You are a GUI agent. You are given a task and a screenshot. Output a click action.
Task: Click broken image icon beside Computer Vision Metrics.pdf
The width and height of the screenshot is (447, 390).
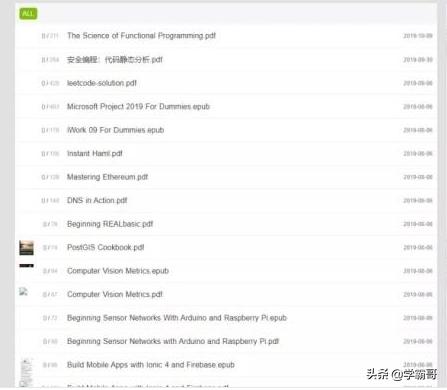[x=23, y=292]
